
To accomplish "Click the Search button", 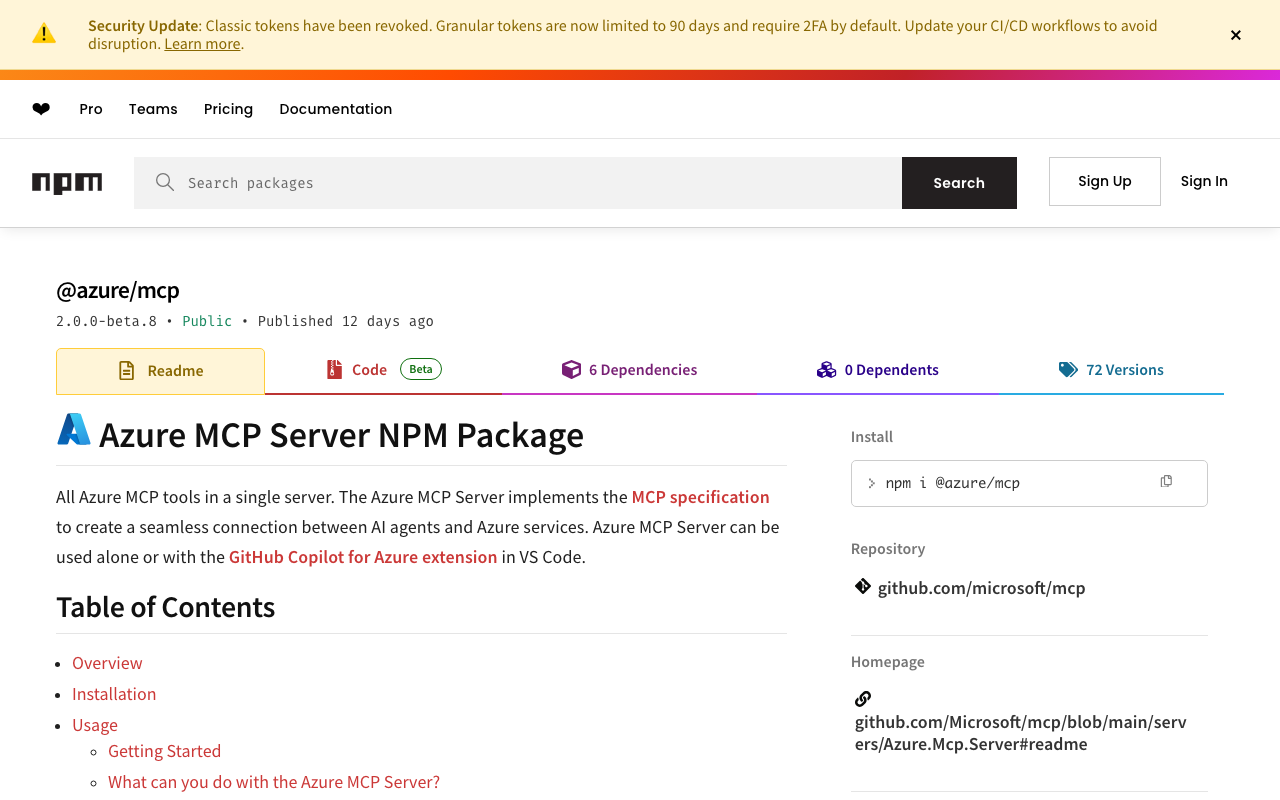I will click(959, 183).
